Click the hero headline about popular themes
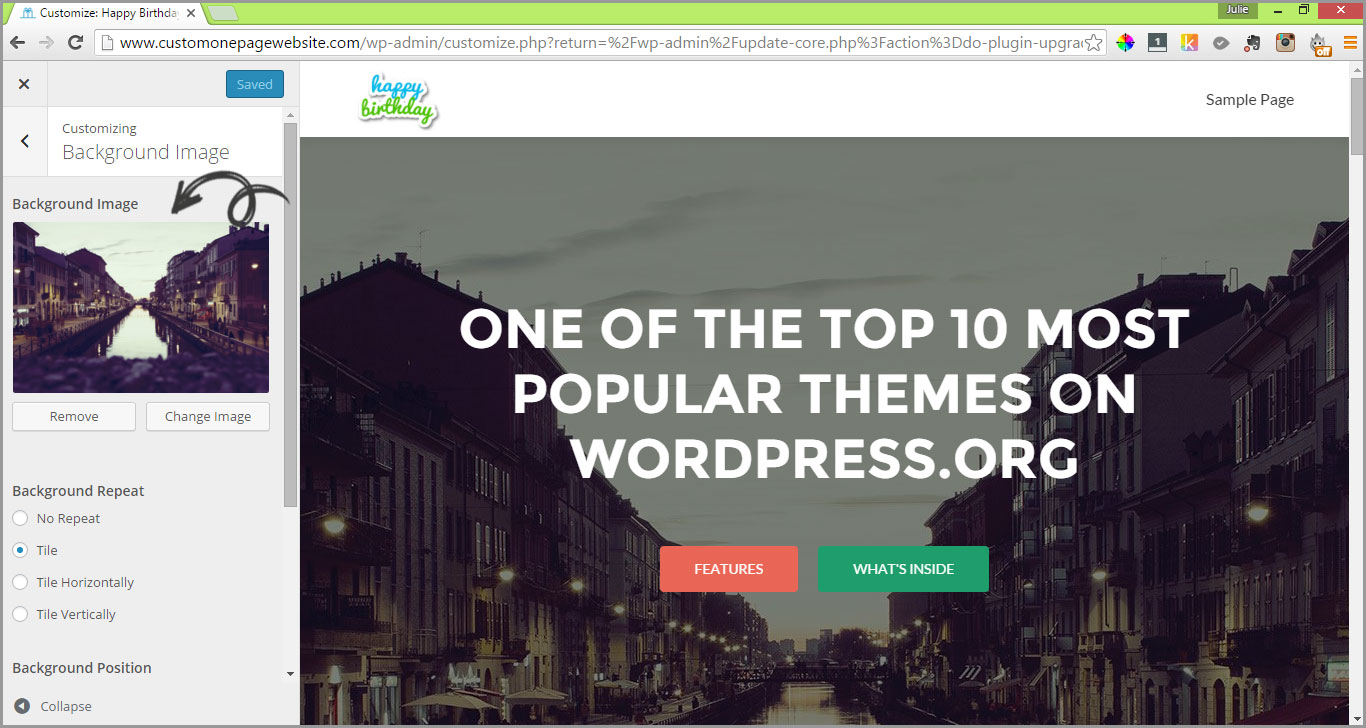Image resolution: width=1366 pixels, height=728 pixels. tap(825, 393)
